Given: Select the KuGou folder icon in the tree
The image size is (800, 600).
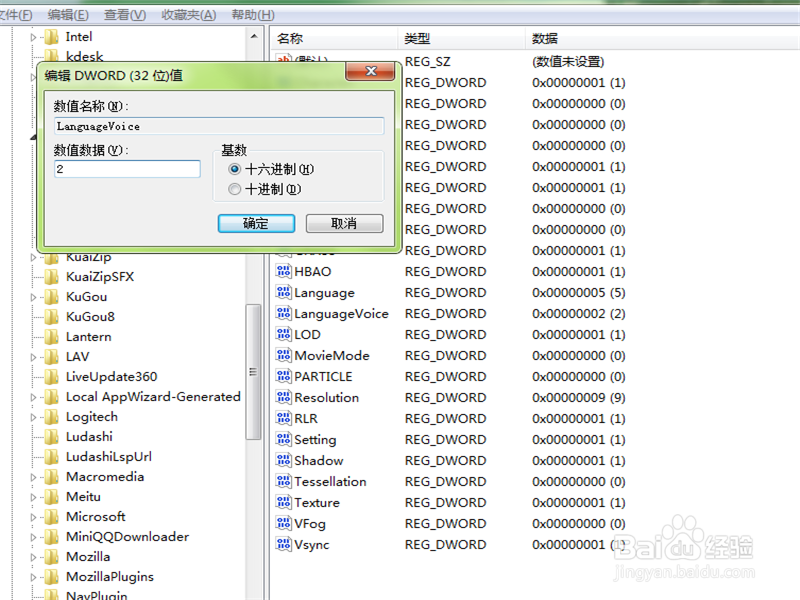Looking at the screenshot, I should click(50, 296).
